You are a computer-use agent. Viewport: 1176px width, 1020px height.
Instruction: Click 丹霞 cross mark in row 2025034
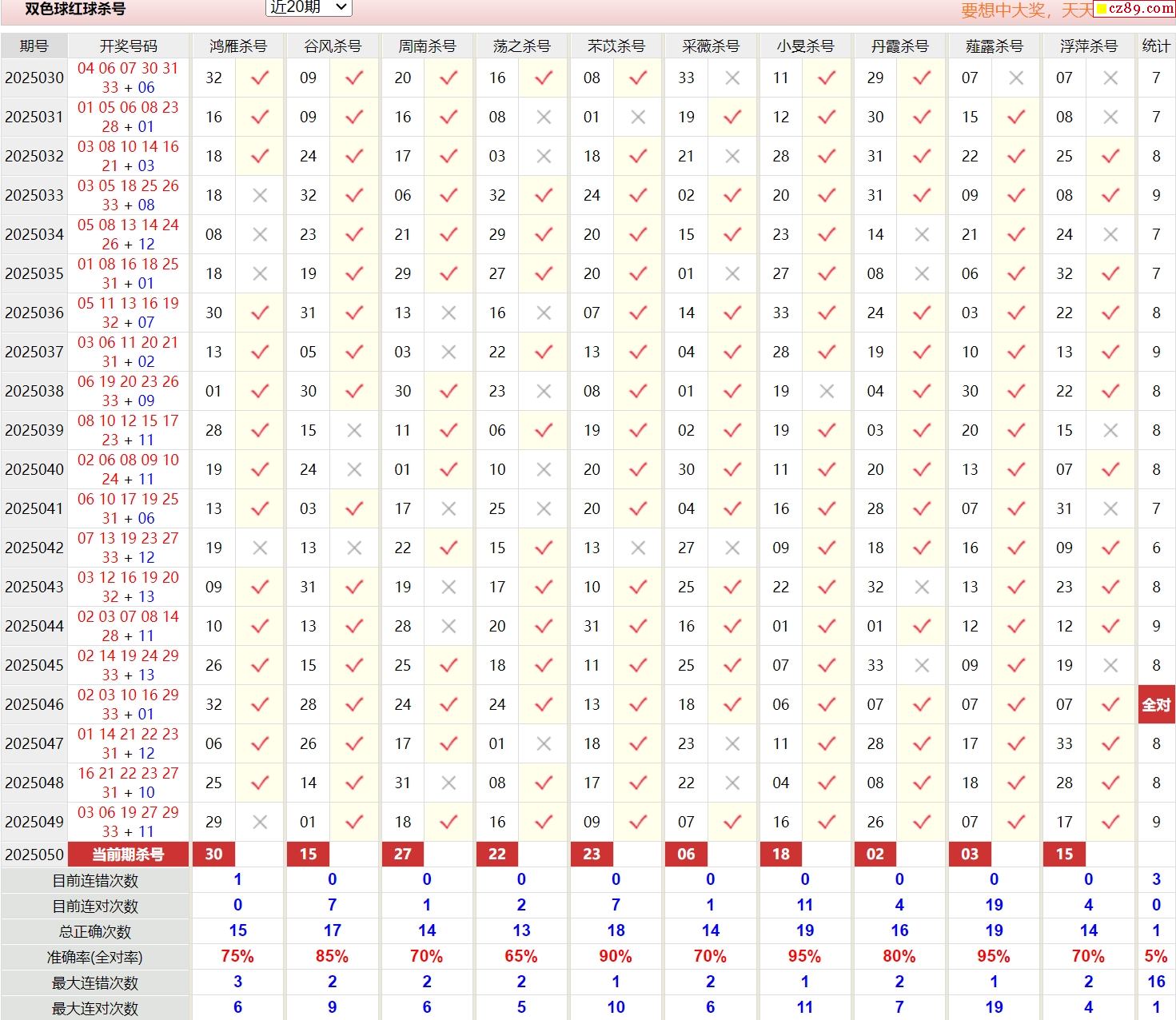click(x=922, y=234)
